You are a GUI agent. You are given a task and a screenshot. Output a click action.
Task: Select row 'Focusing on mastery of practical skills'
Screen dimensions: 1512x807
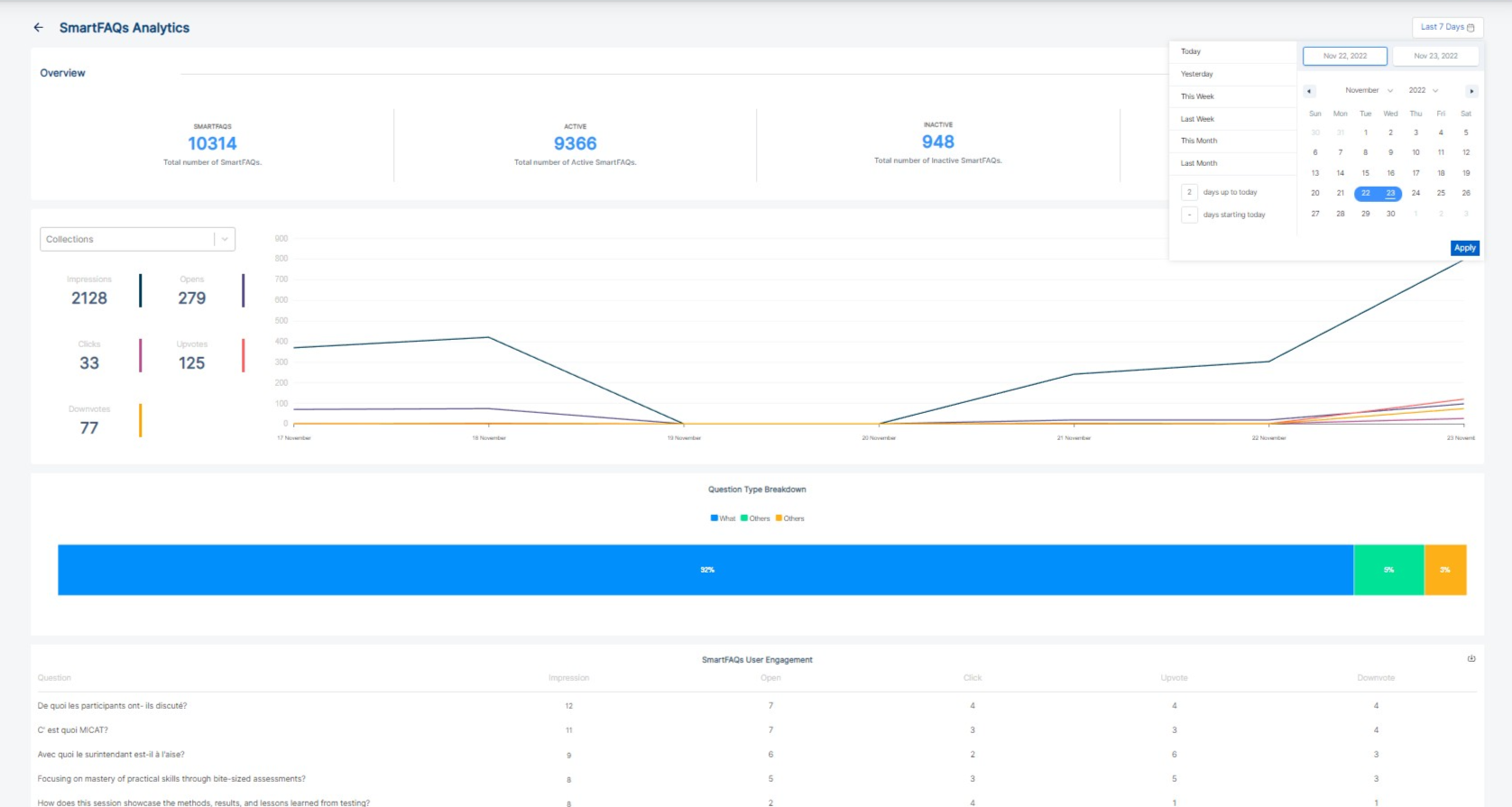coord(756,779)
